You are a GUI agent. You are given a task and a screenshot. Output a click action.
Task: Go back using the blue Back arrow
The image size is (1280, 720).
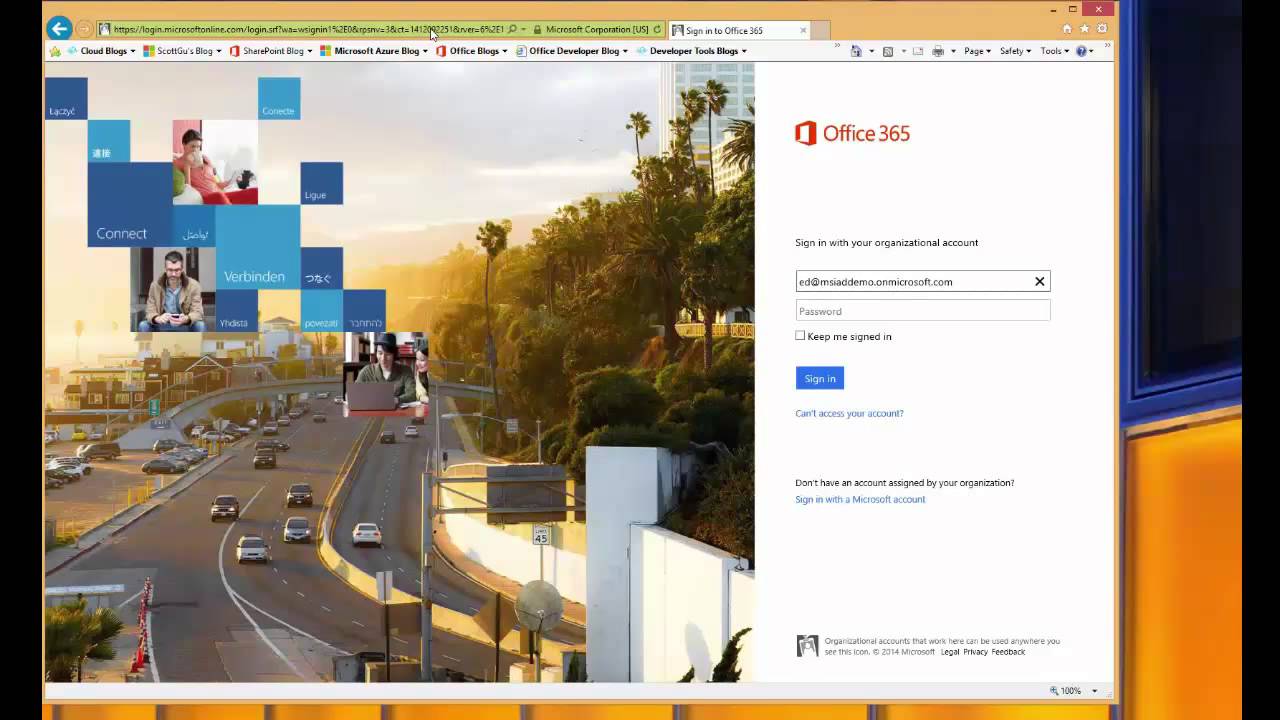coord(59,29)
